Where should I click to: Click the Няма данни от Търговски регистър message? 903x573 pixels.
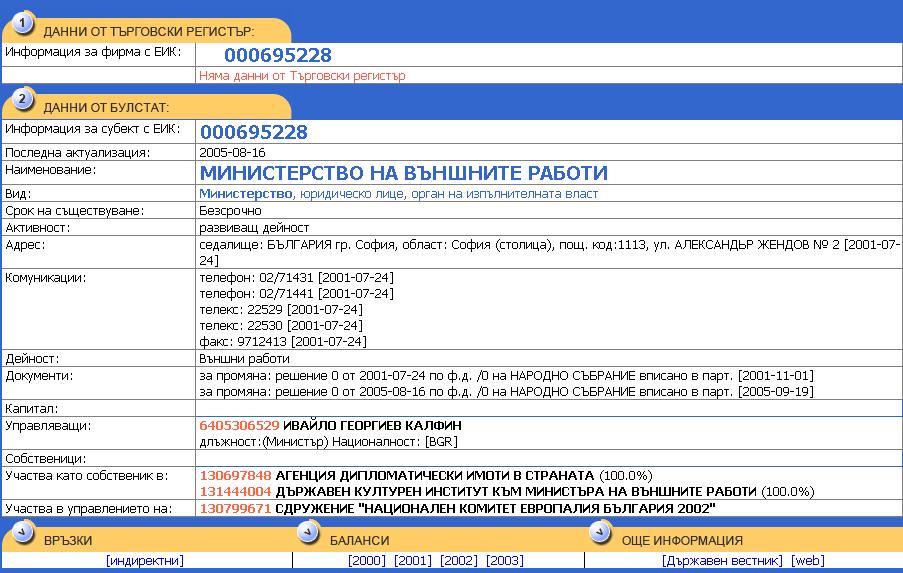[x=302, y=75]
